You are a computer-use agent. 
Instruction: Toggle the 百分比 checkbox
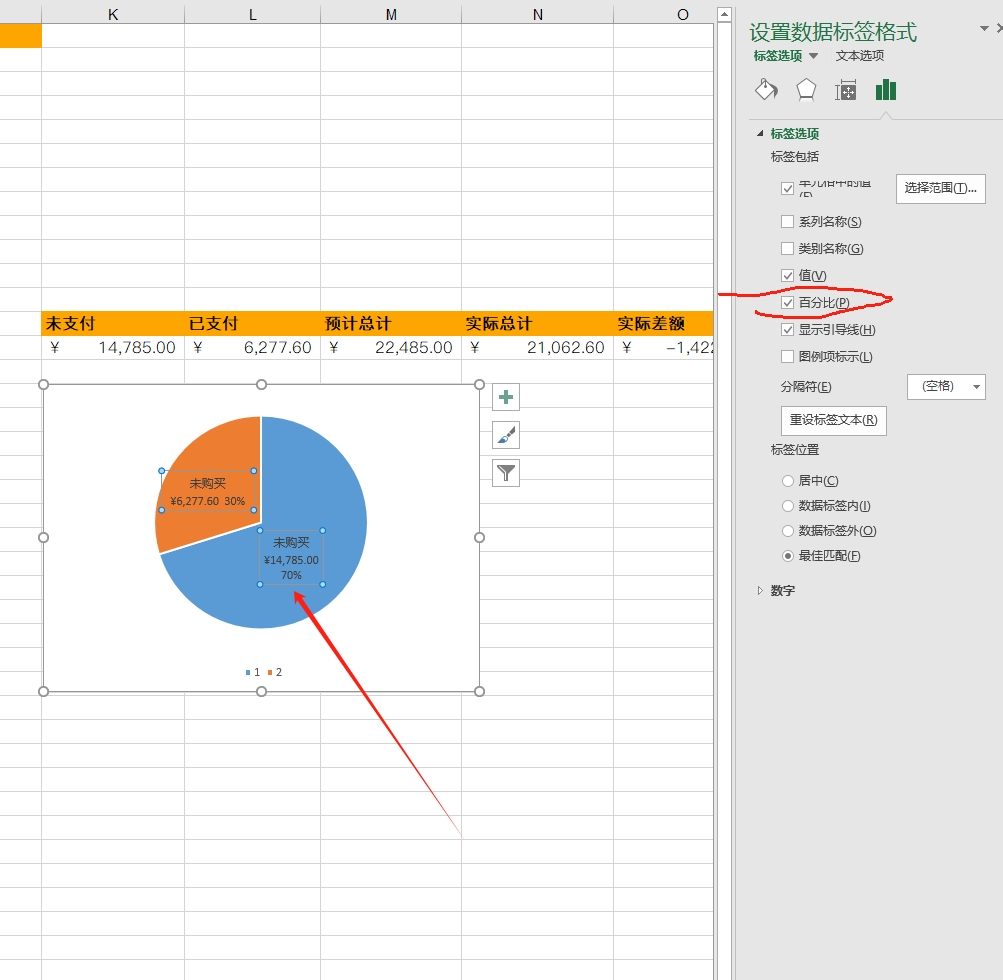point(788,303)
